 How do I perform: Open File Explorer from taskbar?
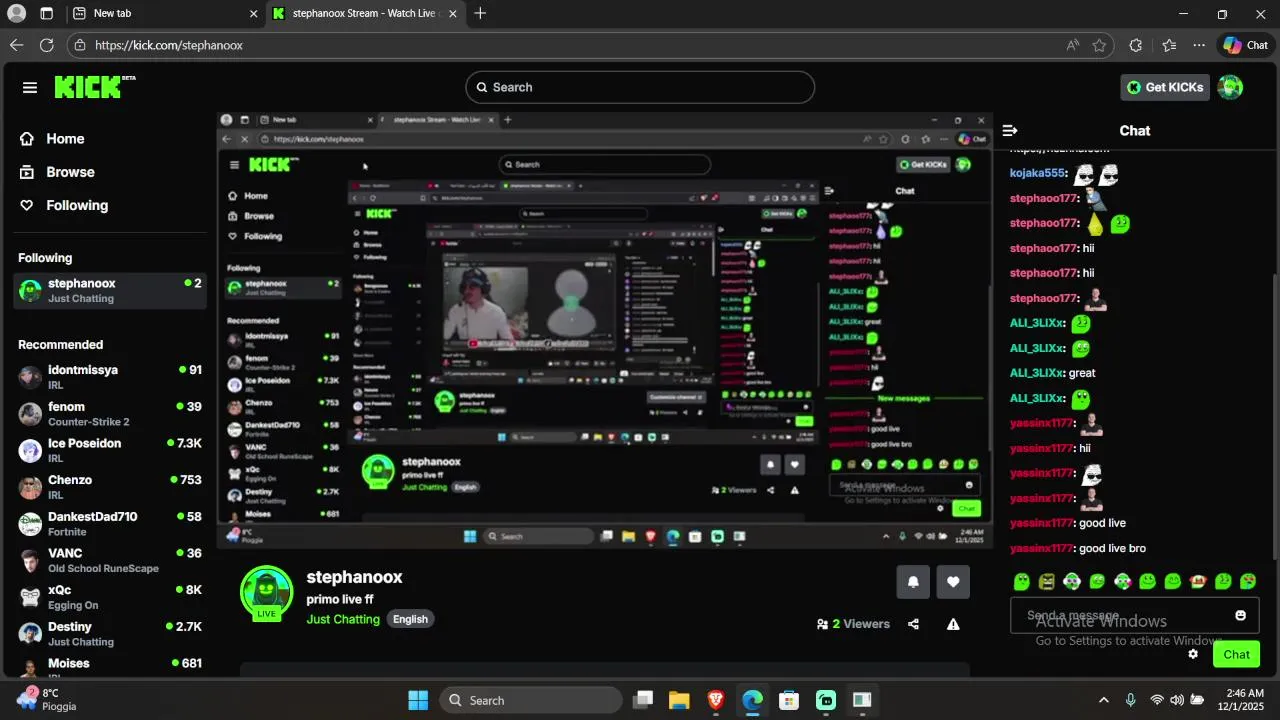[679, 700]
